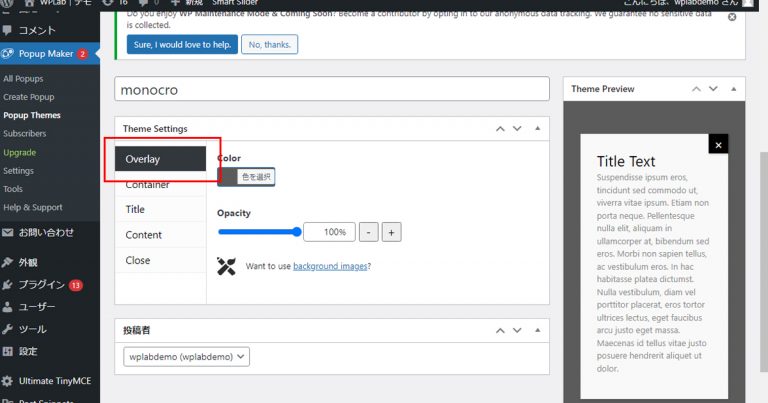The image size is (768, 403).
Task: Click the plugins icon in sidebar
Action: tap(8, 285)
